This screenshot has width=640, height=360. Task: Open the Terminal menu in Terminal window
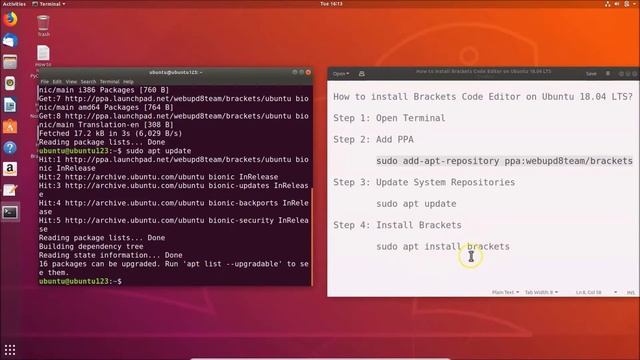(x=109, y=82)
